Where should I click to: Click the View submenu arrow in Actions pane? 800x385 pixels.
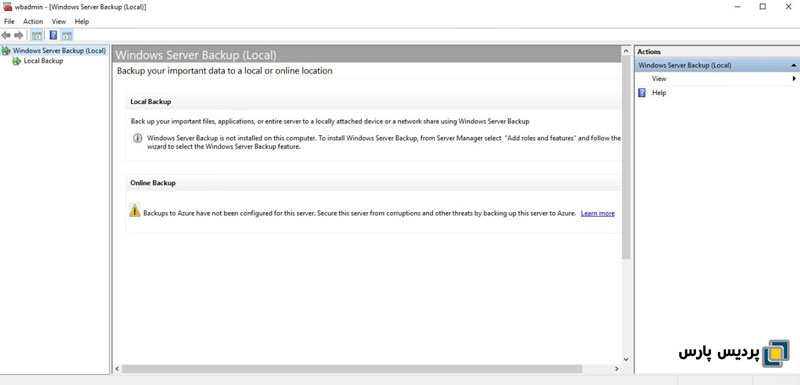click(x=794, y=79)
